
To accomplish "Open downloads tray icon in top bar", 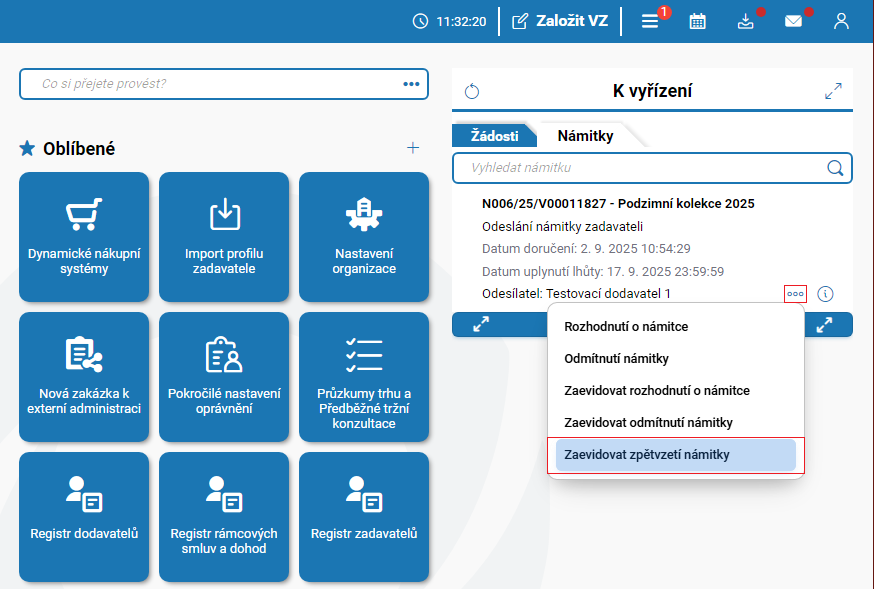I will [745, 21].
